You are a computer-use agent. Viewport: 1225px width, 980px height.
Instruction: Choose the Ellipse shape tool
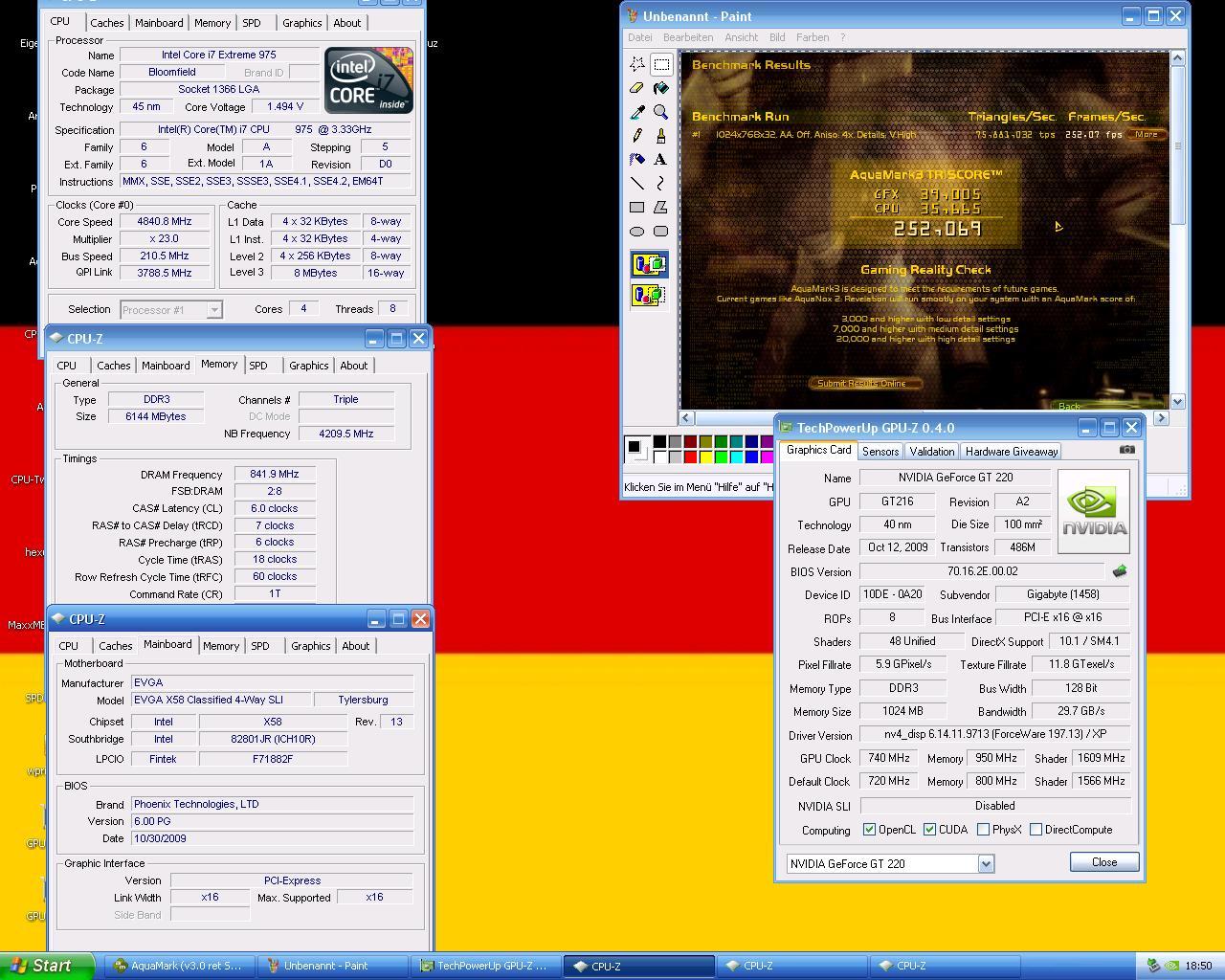point(637,231)
